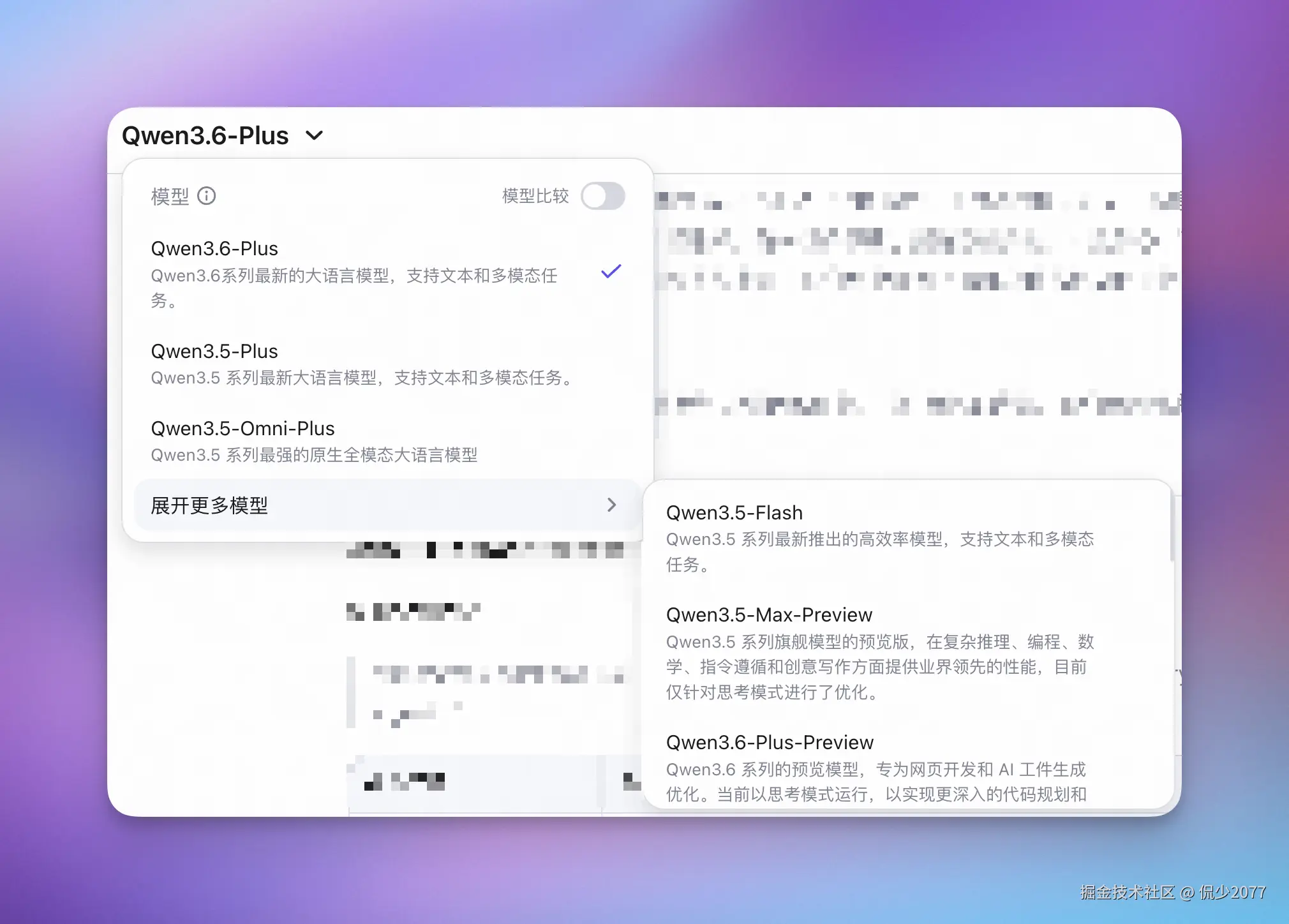This screenshot has width=1289, height=924.
Task: Select Qwen3.5-Plus from the model list
Action: point(214,351)
